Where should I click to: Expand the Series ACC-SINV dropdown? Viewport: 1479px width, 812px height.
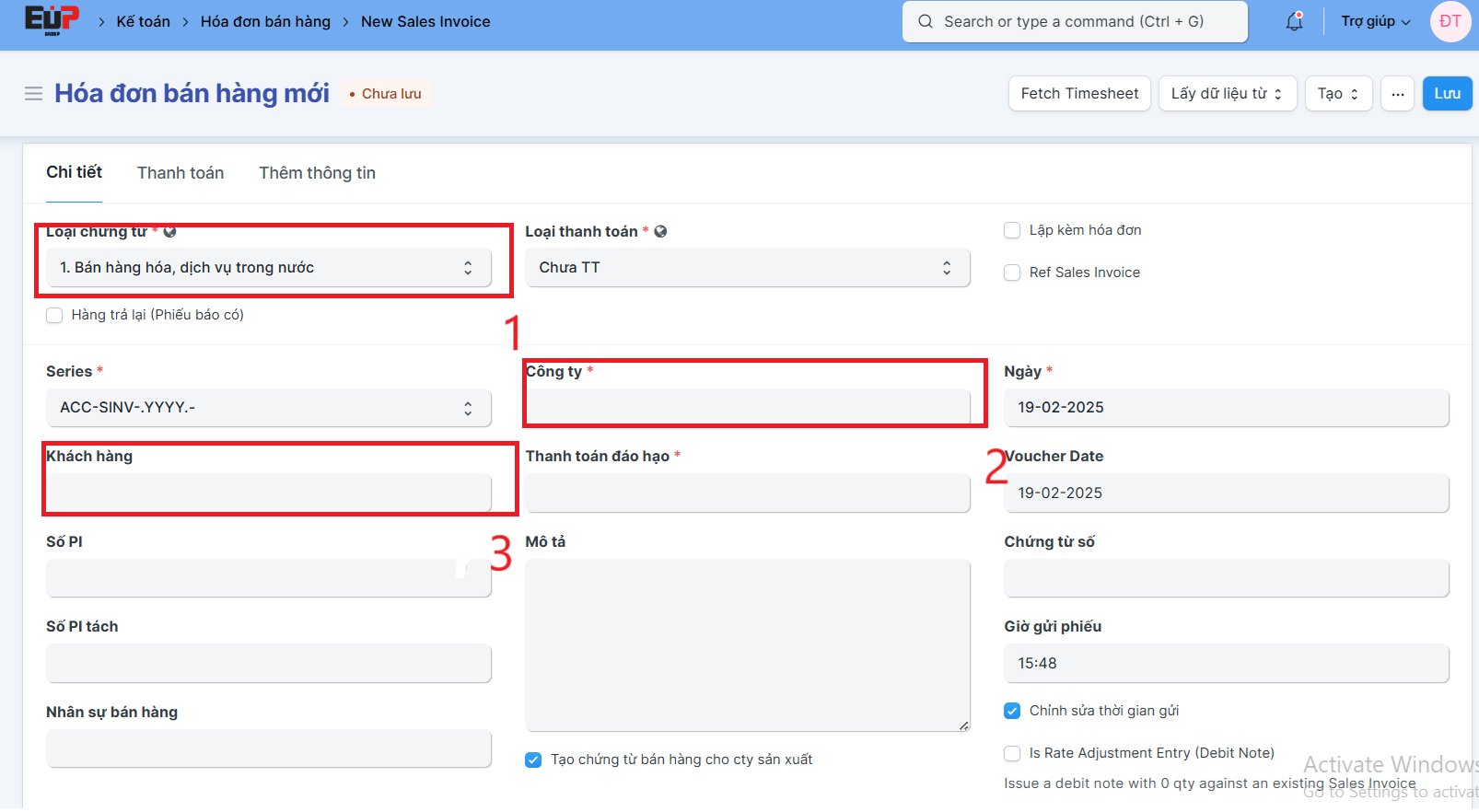click(x=268, y=408)
